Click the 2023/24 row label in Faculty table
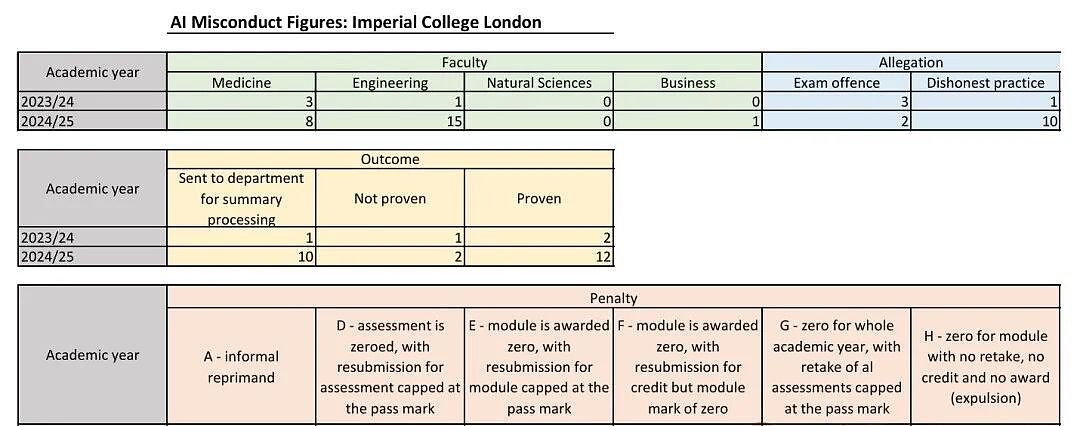Screen dimensions: 1080x426 click(x=92, y=101)
